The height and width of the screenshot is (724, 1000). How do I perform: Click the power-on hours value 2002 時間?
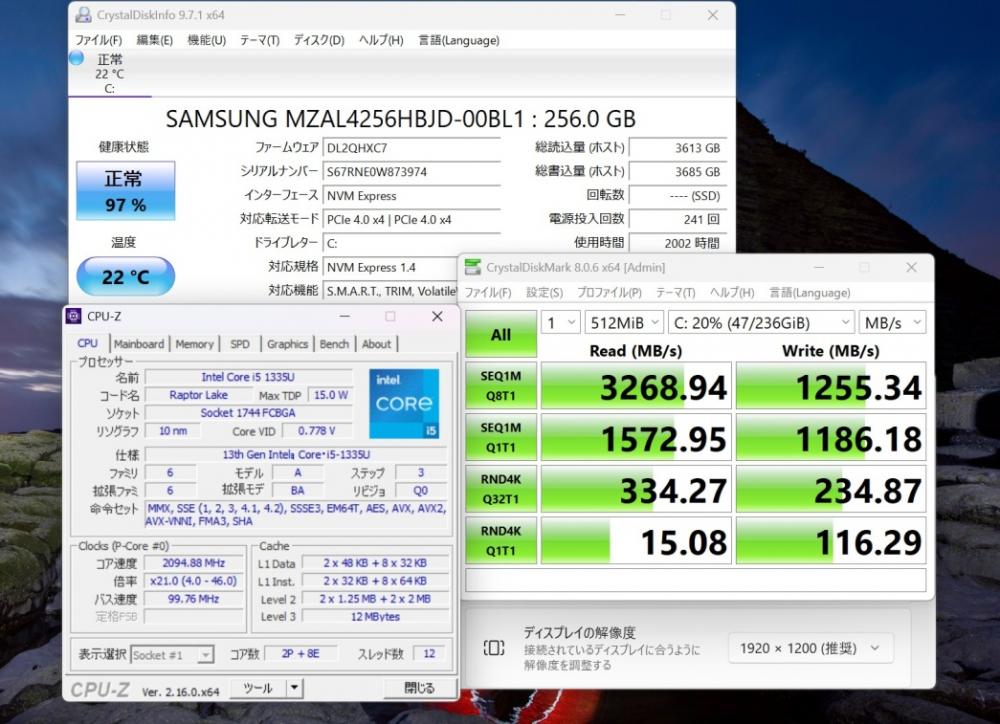(678, 243)
